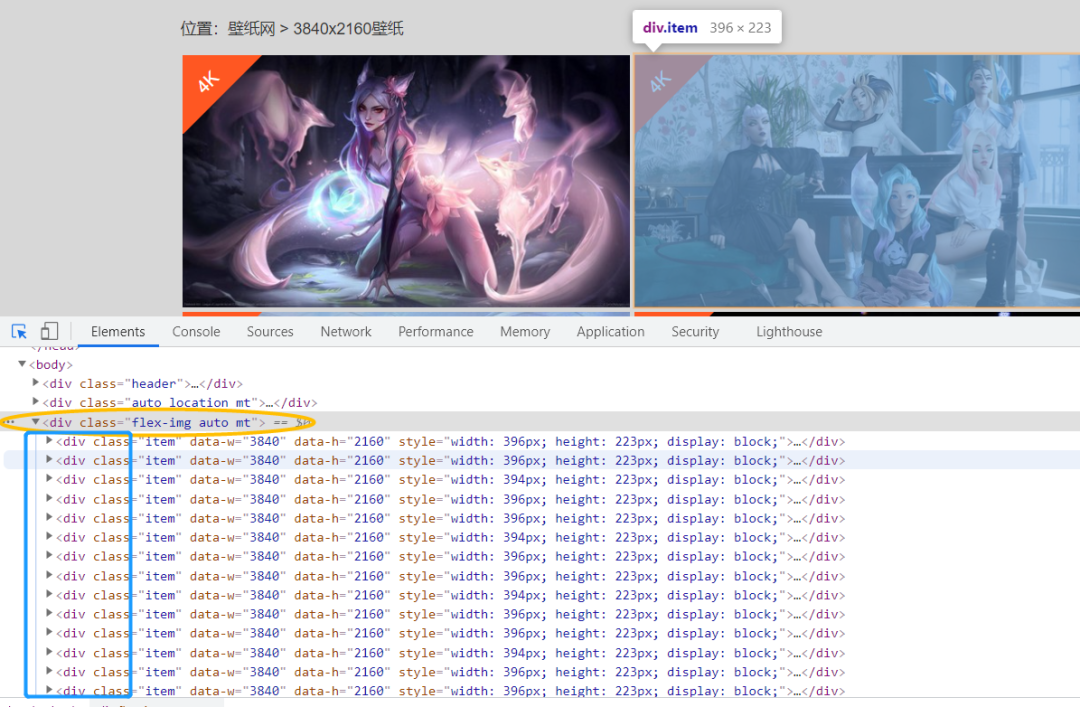The height and width of the screenshot is (707, 1080).
Task: Open the highlighted group wallpaper thumbnail
Action: [x=856, y=181]
